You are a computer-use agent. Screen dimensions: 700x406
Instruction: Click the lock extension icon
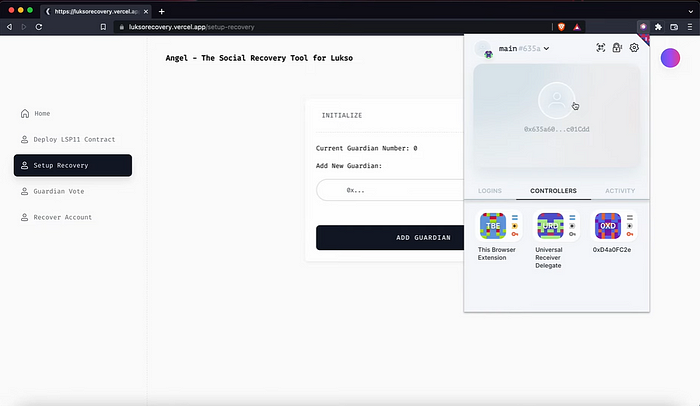(617, 48)
